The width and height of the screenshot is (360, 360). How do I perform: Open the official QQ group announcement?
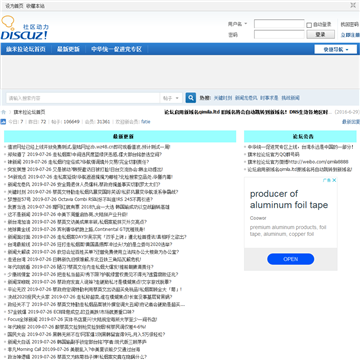click(x=273, y=155)
